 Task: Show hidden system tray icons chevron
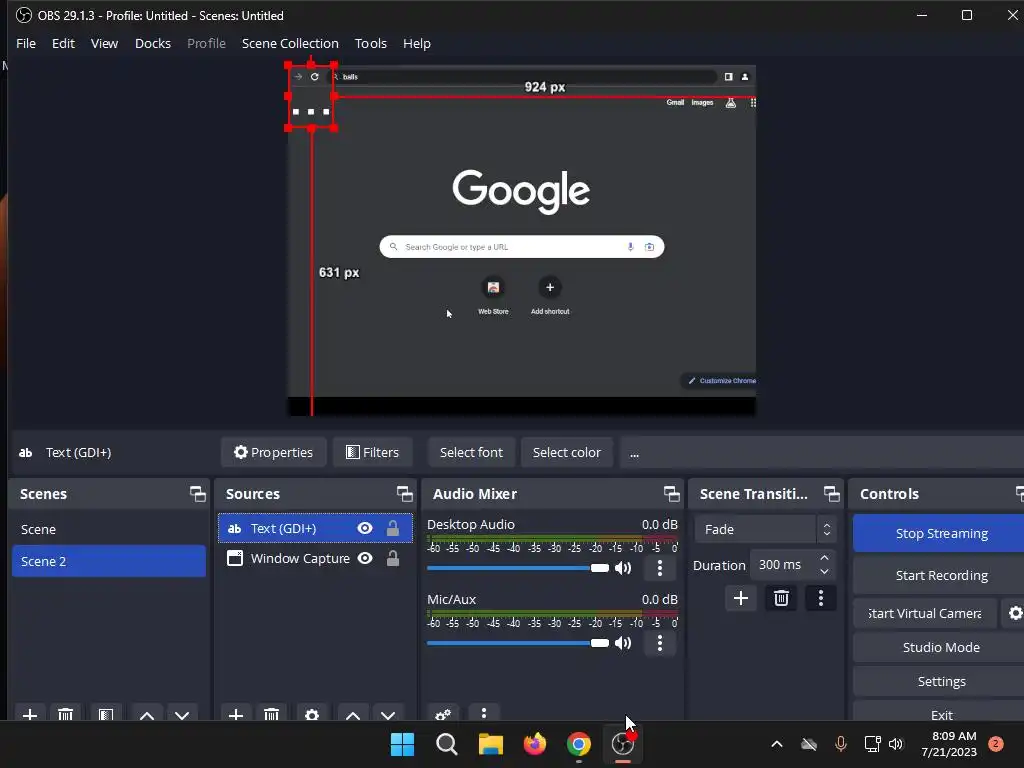pyautogui.click(x=776, y=744)
